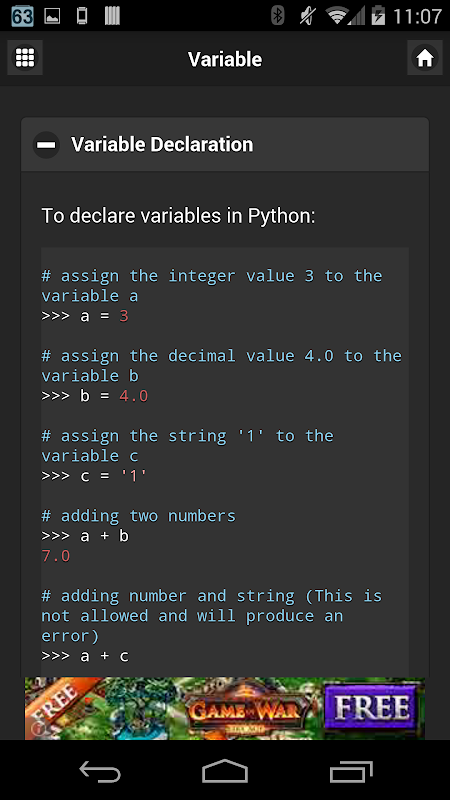Tap the purple FREE ad button
The height and width of the screenshot is (800, 450).
point(371,707)
